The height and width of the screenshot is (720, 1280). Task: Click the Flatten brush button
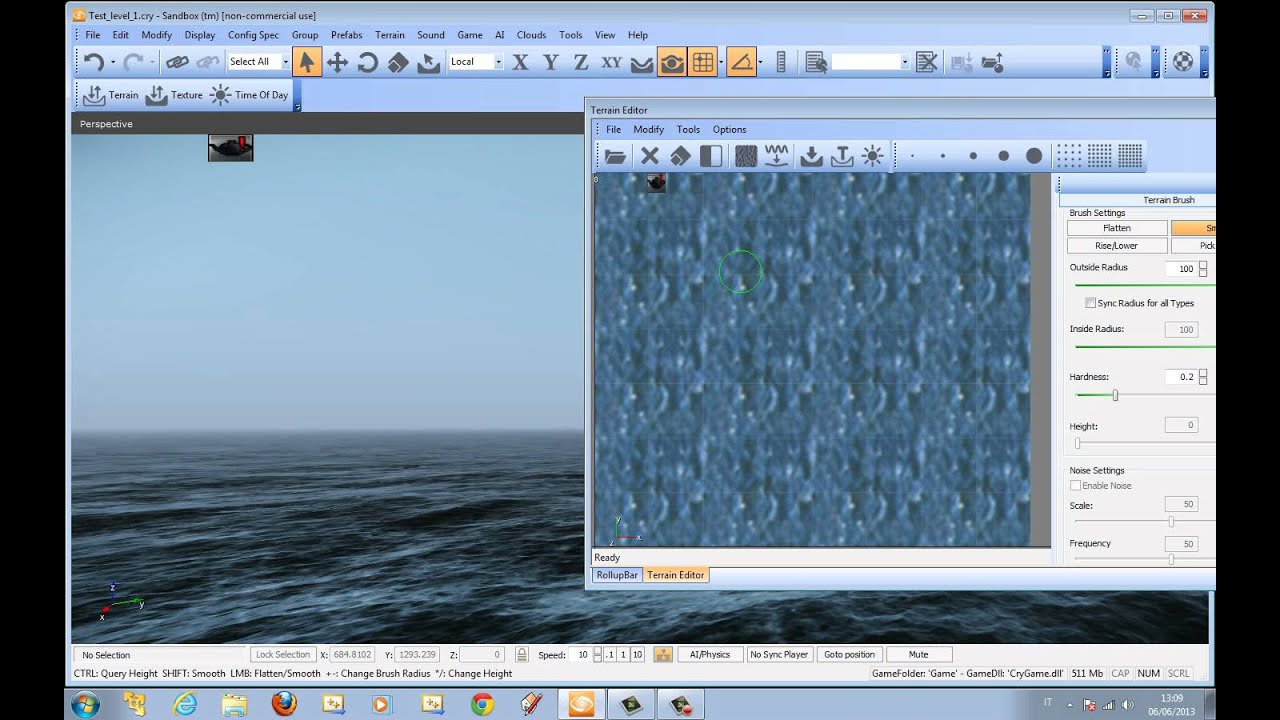coord(1117,228)
